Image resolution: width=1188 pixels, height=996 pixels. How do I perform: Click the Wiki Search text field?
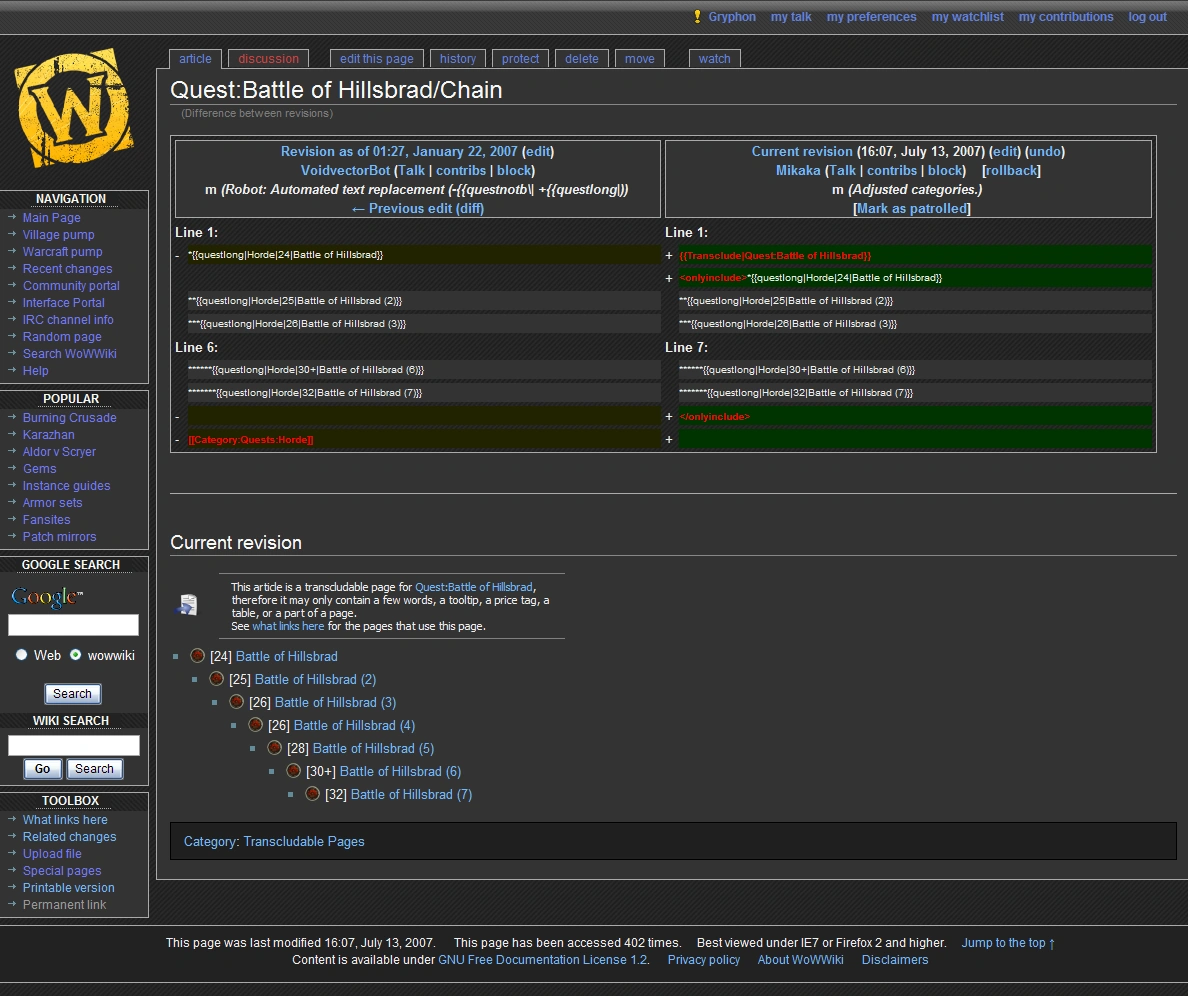click(74, 745)
